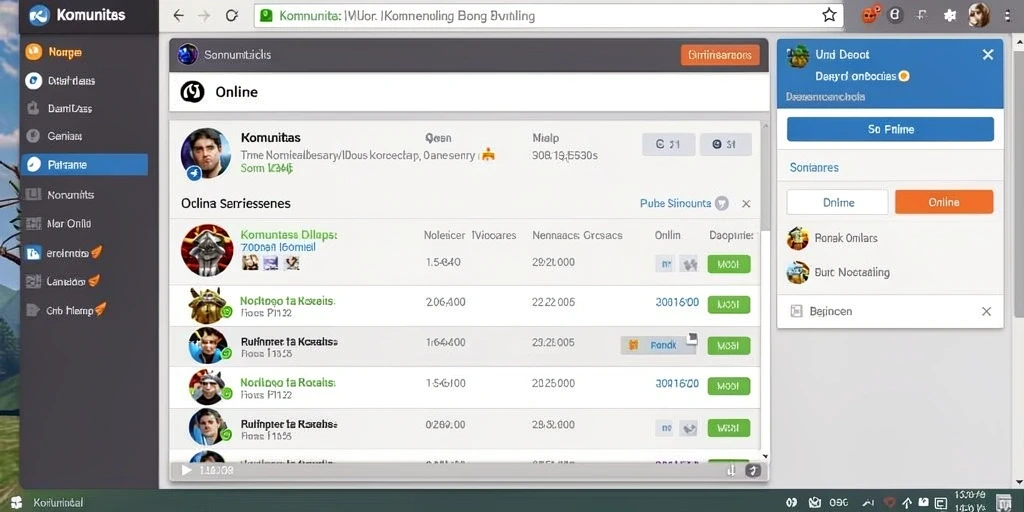Click green button in 0.289.00 row
1024x512 pixels.
[x=729, y=428]
